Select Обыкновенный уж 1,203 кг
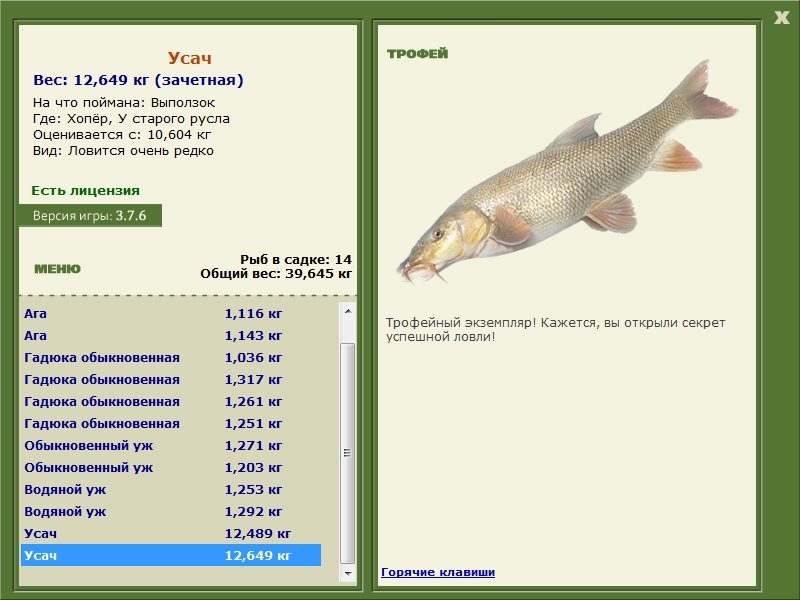The height and width of the screenshot is (600, 800). 171,467
